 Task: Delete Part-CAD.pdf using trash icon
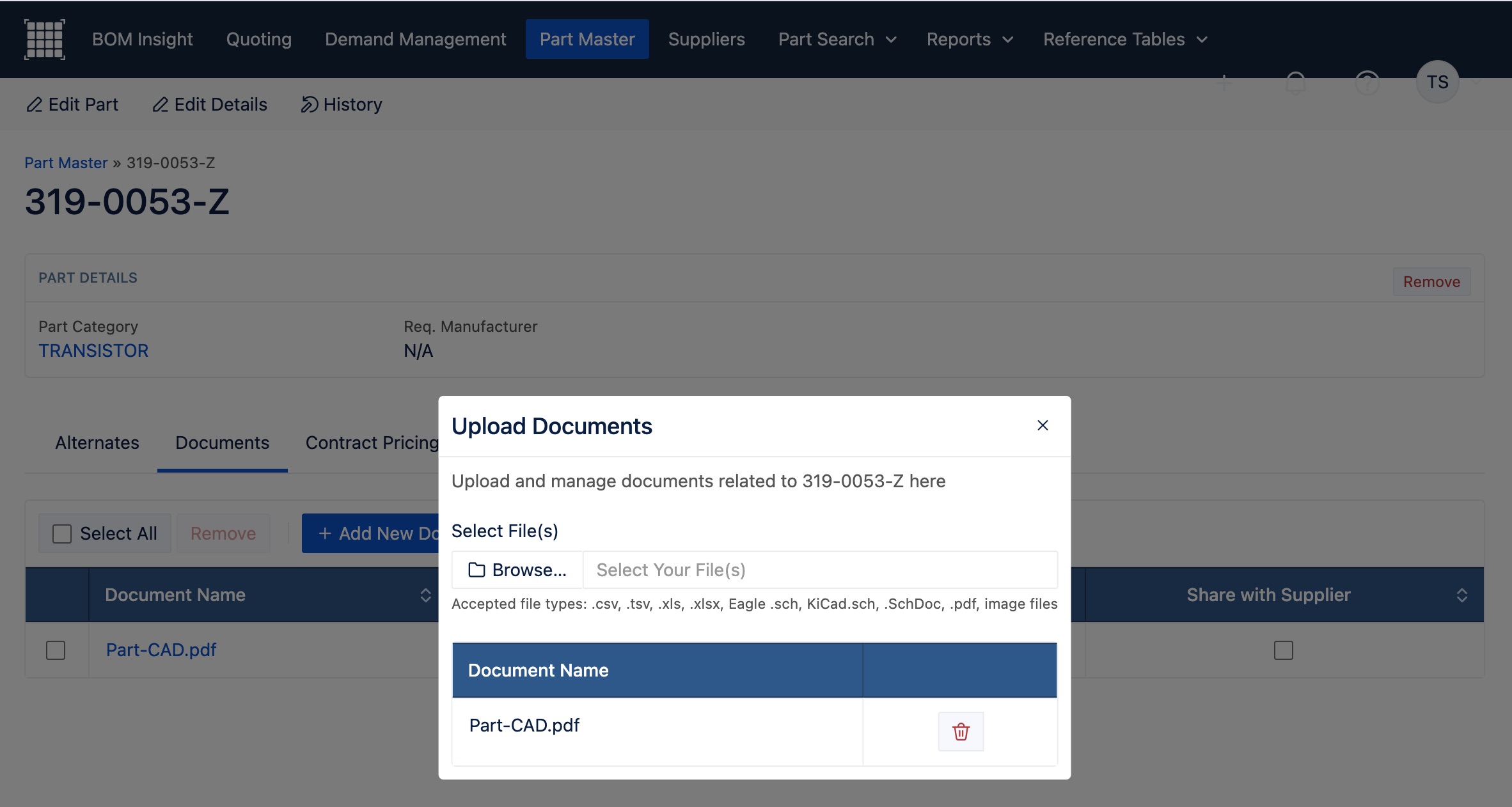[960, 731]
